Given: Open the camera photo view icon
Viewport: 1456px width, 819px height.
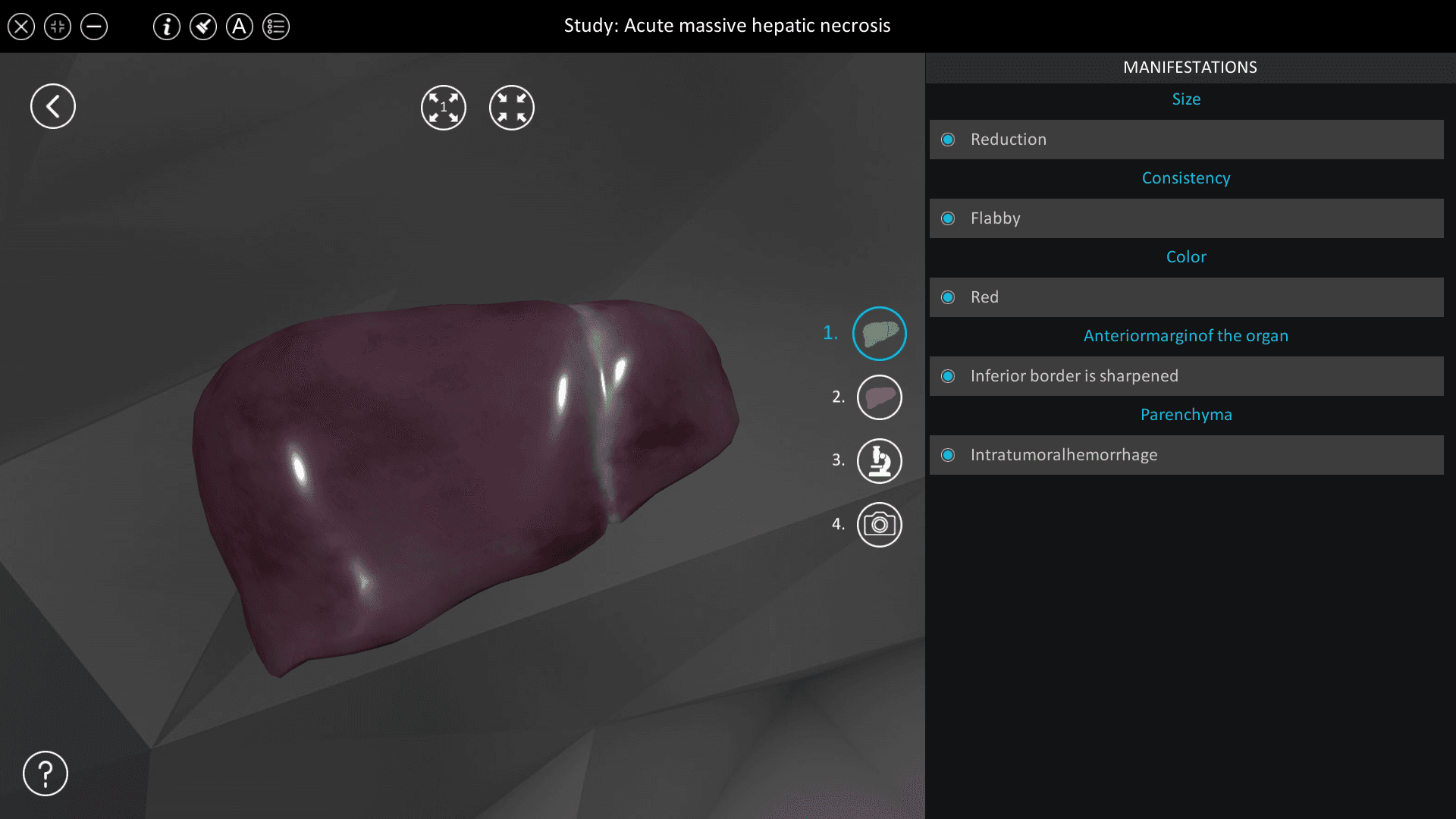Looking at the screenshot, I should click(880, 525).
